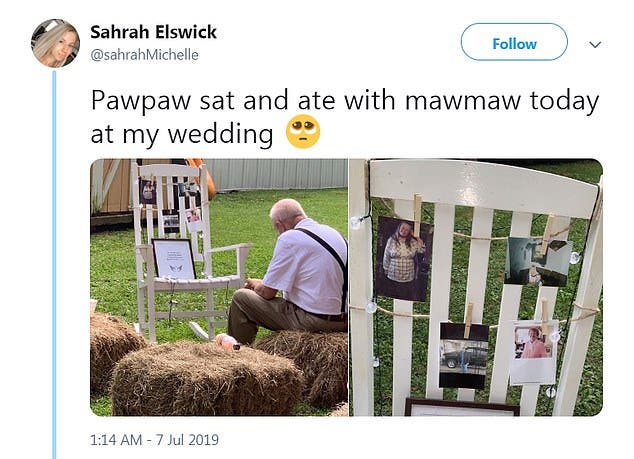Click the tweet text about Pawpaw and mawmaw

(344, 117)
